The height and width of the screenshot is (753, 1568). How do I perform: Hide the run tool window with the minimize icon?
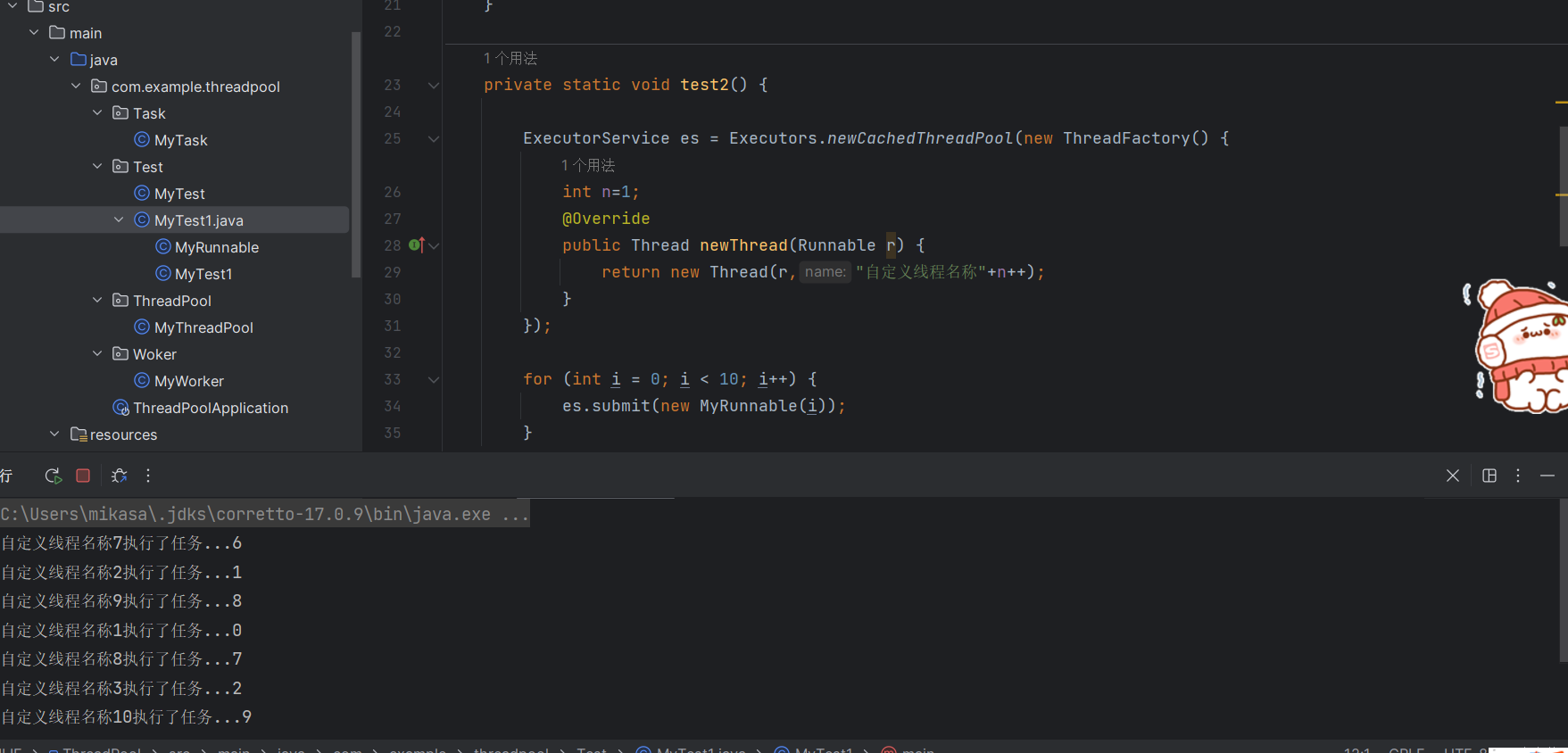[x=1547, y=476]
